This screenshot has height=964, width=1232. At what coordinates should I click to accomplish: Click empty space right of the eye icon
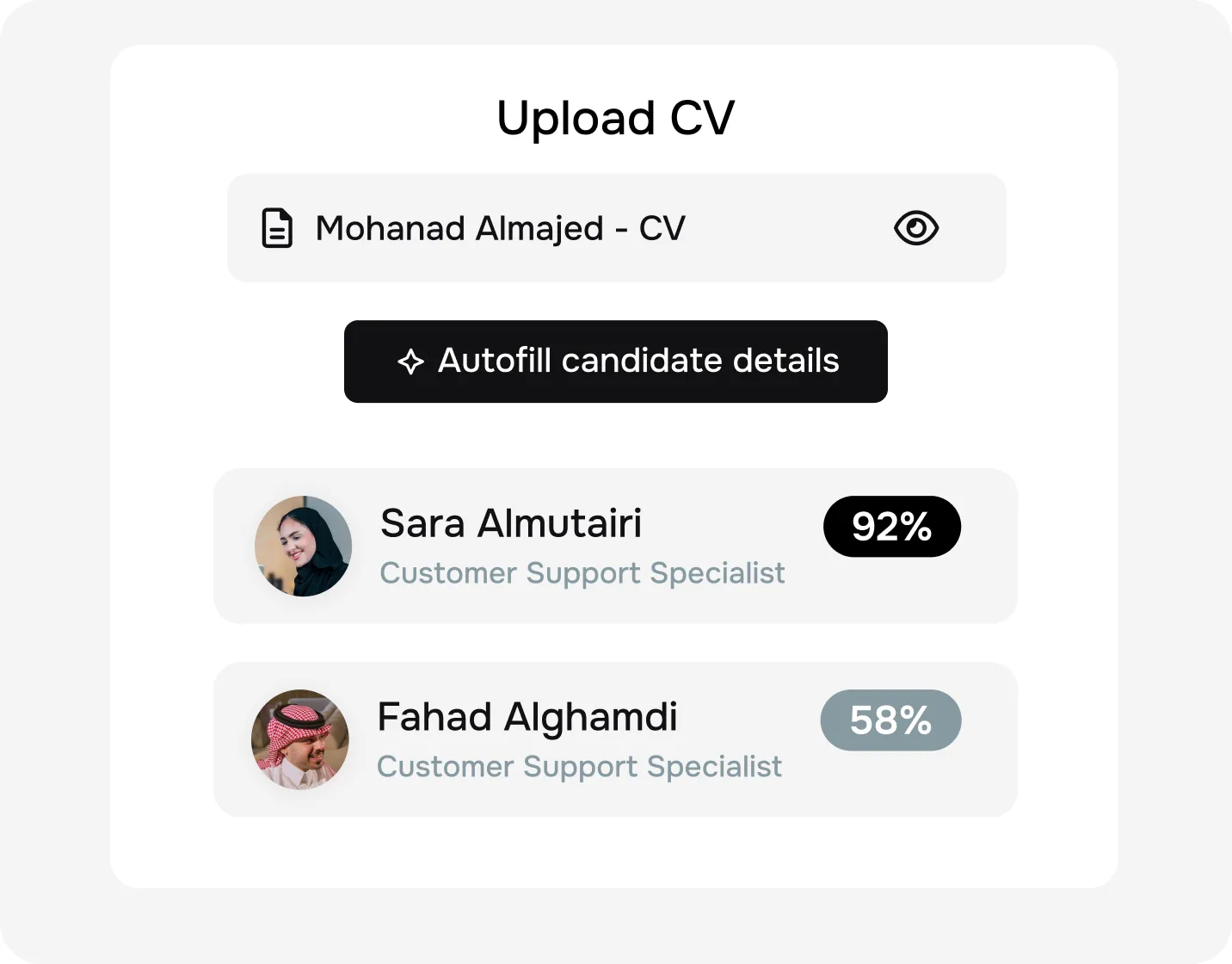click(972, 228)
